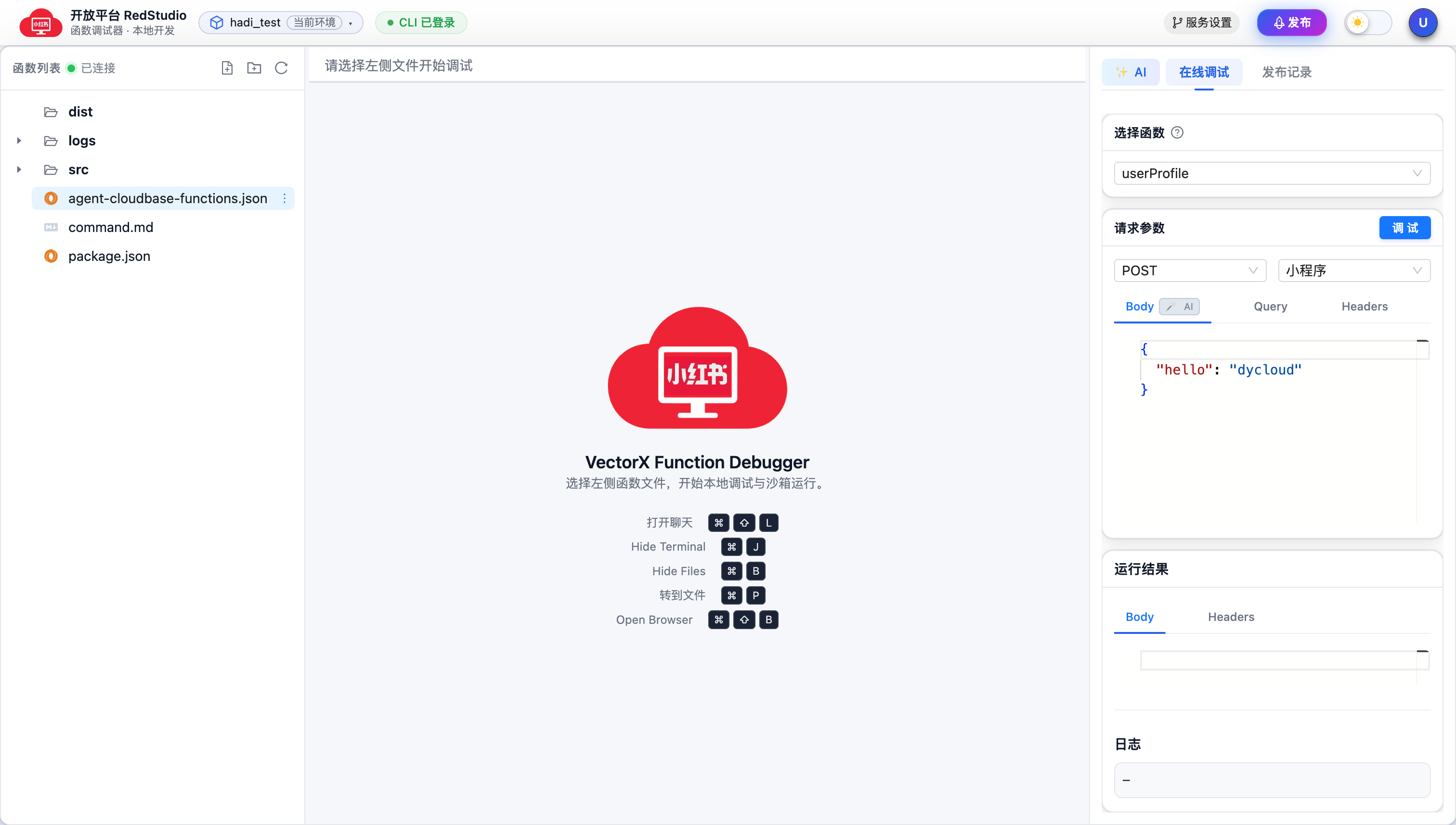Switch to the 发布记录 tab
The width and height of the screenshot is (1456, 825).
click(1286, 73)
